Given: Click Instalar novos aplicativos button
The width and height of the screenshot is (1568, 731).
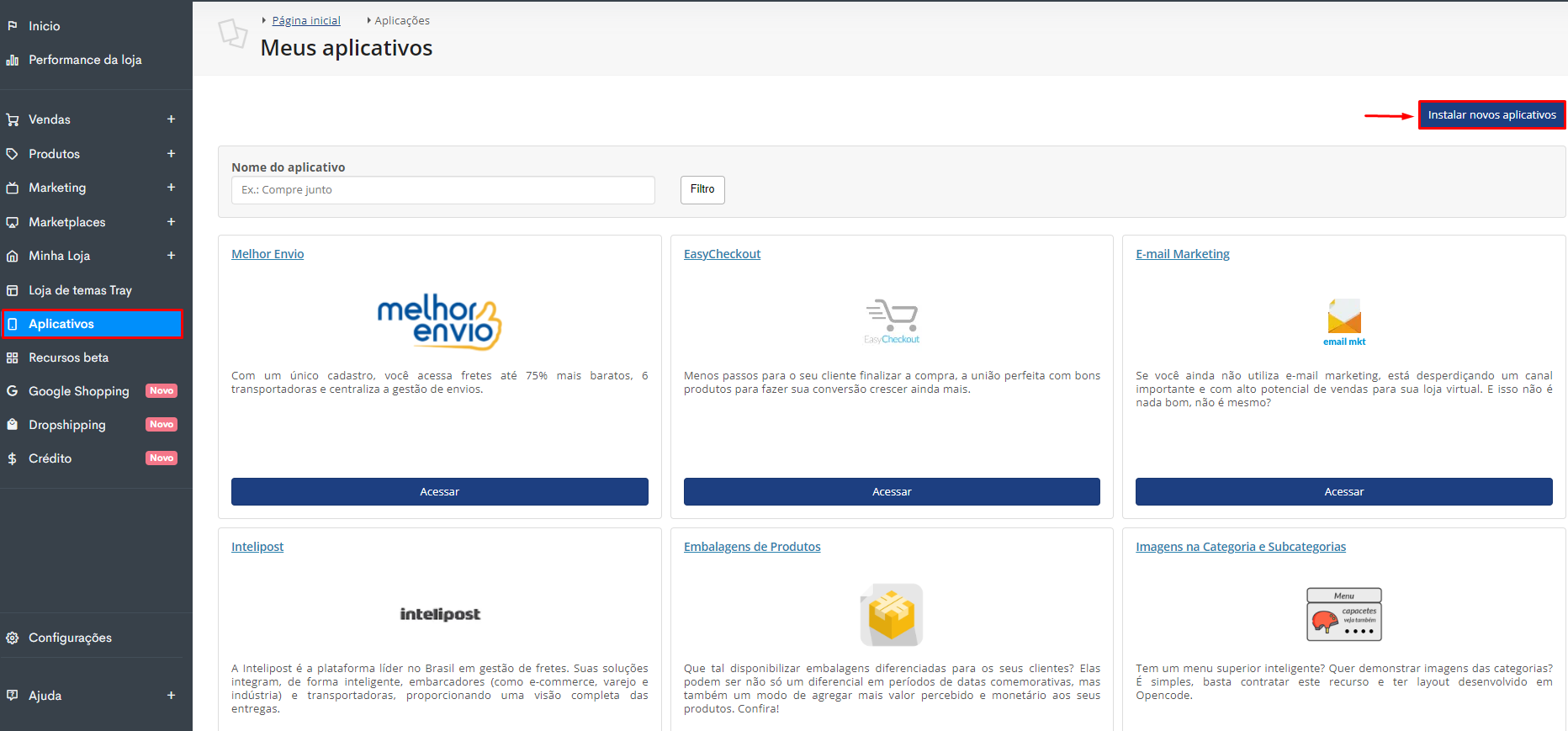Looking at the screenshot, I should pos(1491,114).
